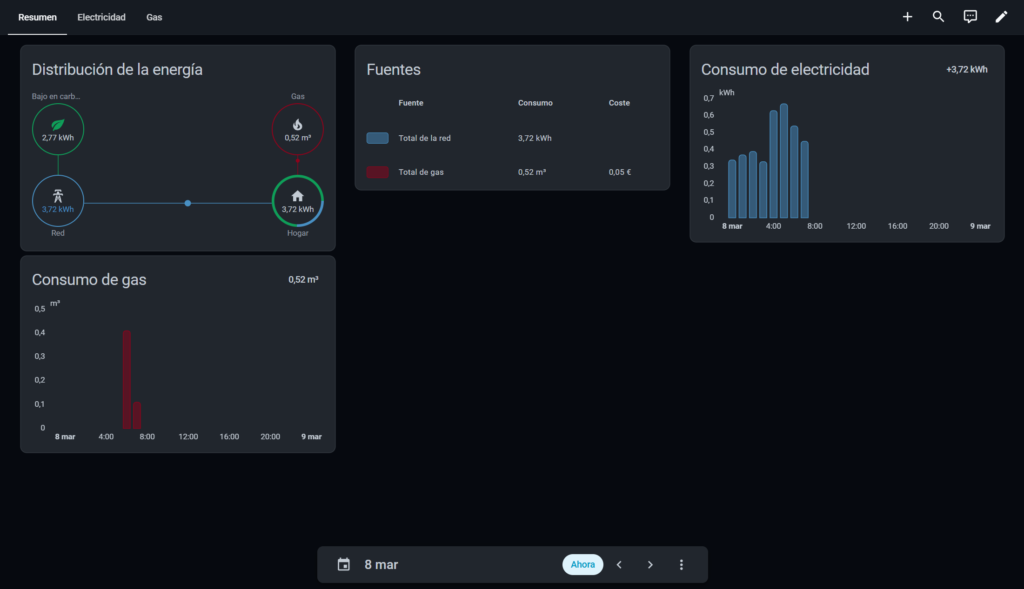Open the assistant chat bubble icon
This screenshot has height=589, width=1024.
pos(970,17)
